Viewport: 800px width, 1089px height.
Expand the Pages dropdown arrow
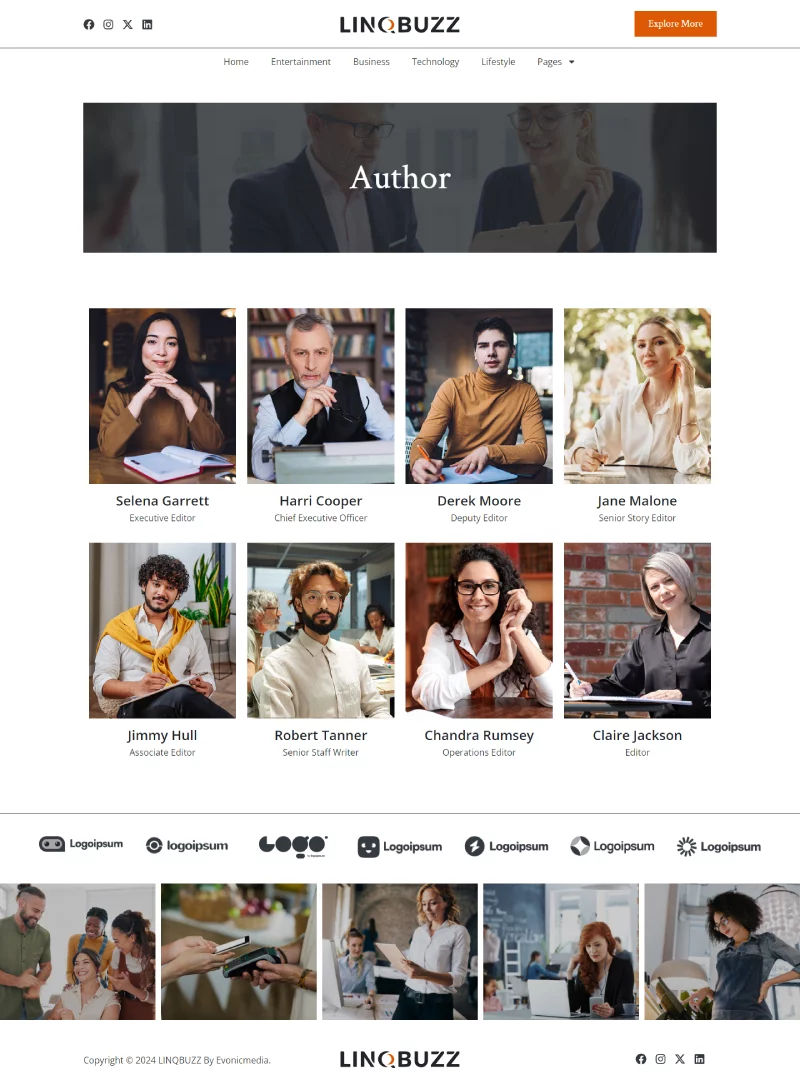click(572, 62)
